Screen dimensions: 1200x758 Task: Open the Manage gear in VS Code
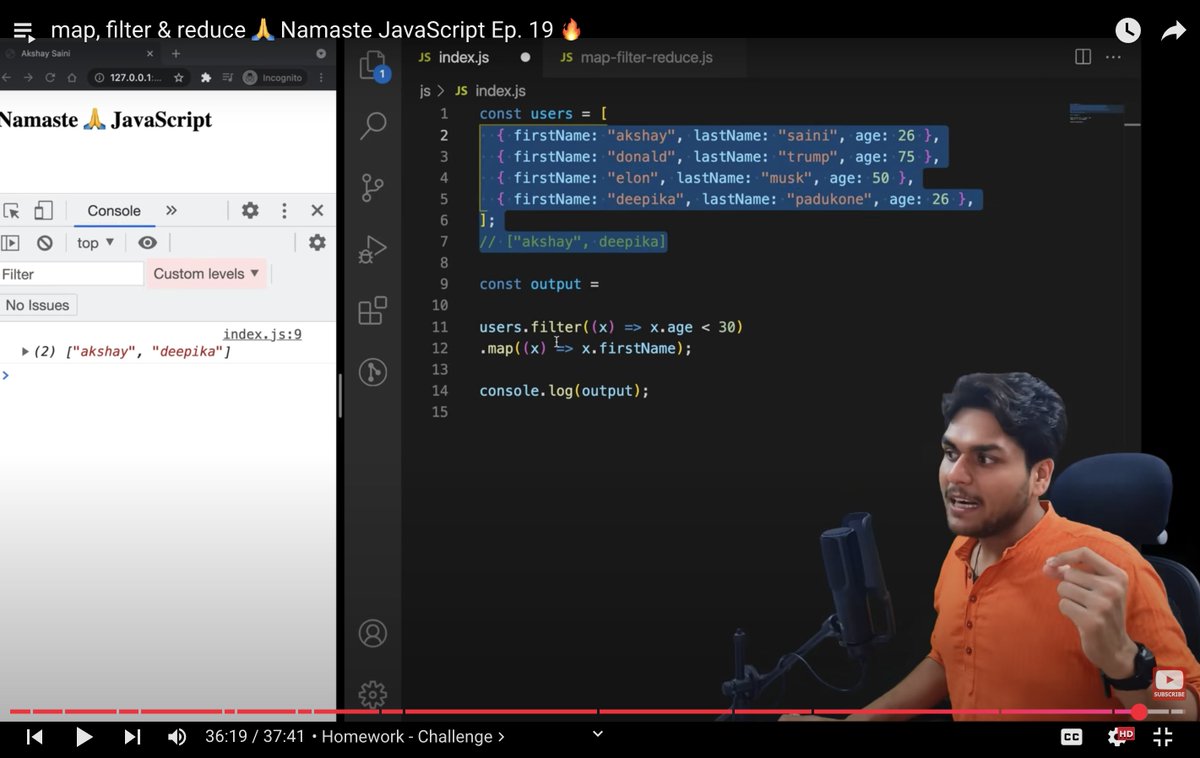tap(373, 694)
